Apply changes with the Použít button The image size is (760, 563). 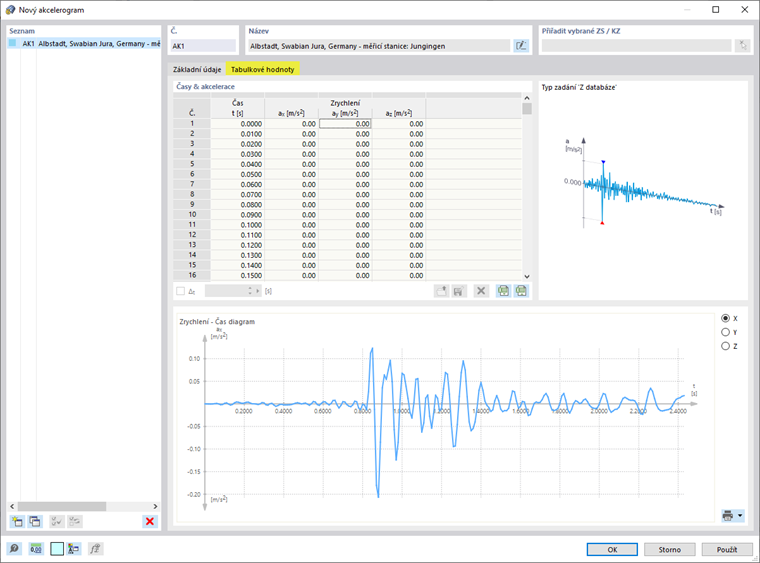(x=727, y=549)
